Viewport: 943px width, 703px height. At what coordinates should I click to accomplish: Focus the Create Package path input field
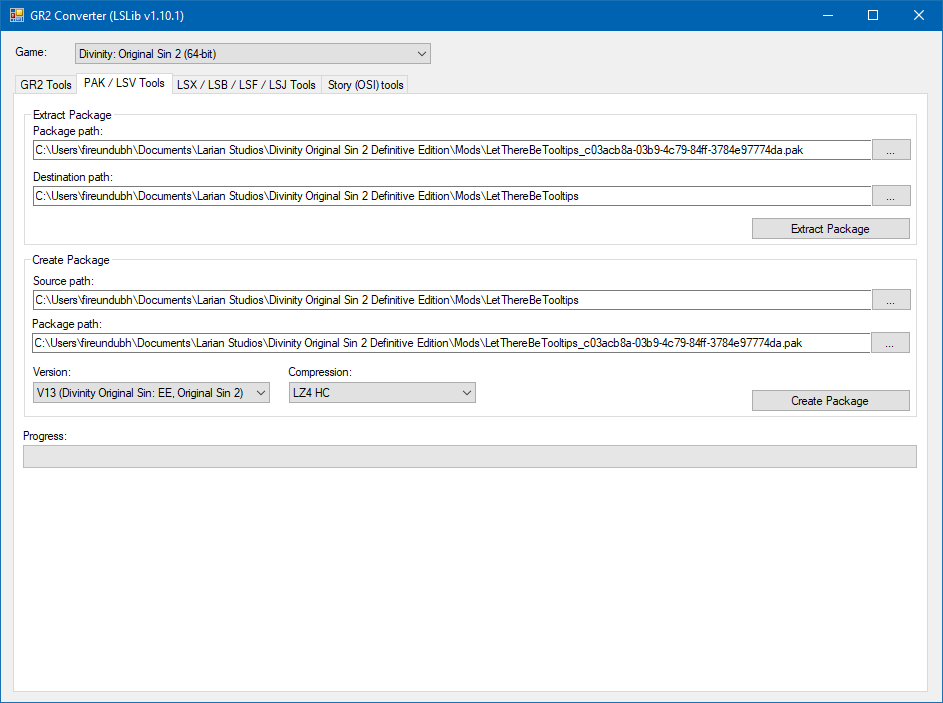[x=451, y=343]
